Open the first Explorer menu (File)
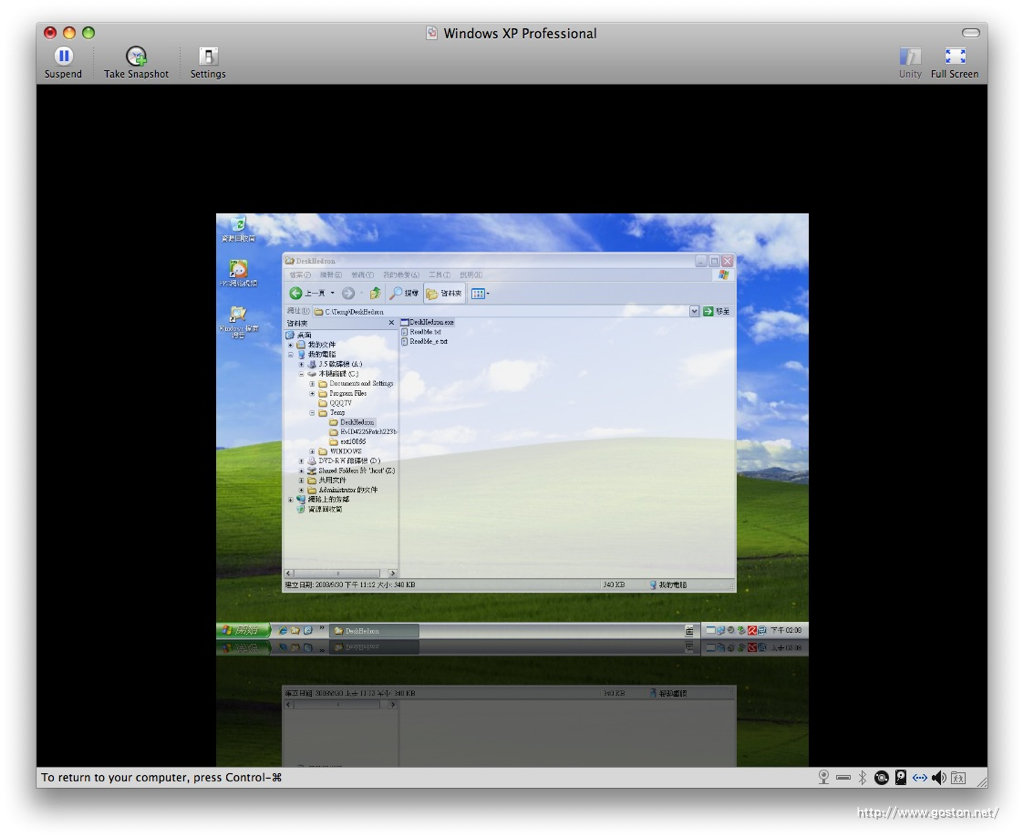The width and height of the screenshot is (1024, 838). click(300, 275)
